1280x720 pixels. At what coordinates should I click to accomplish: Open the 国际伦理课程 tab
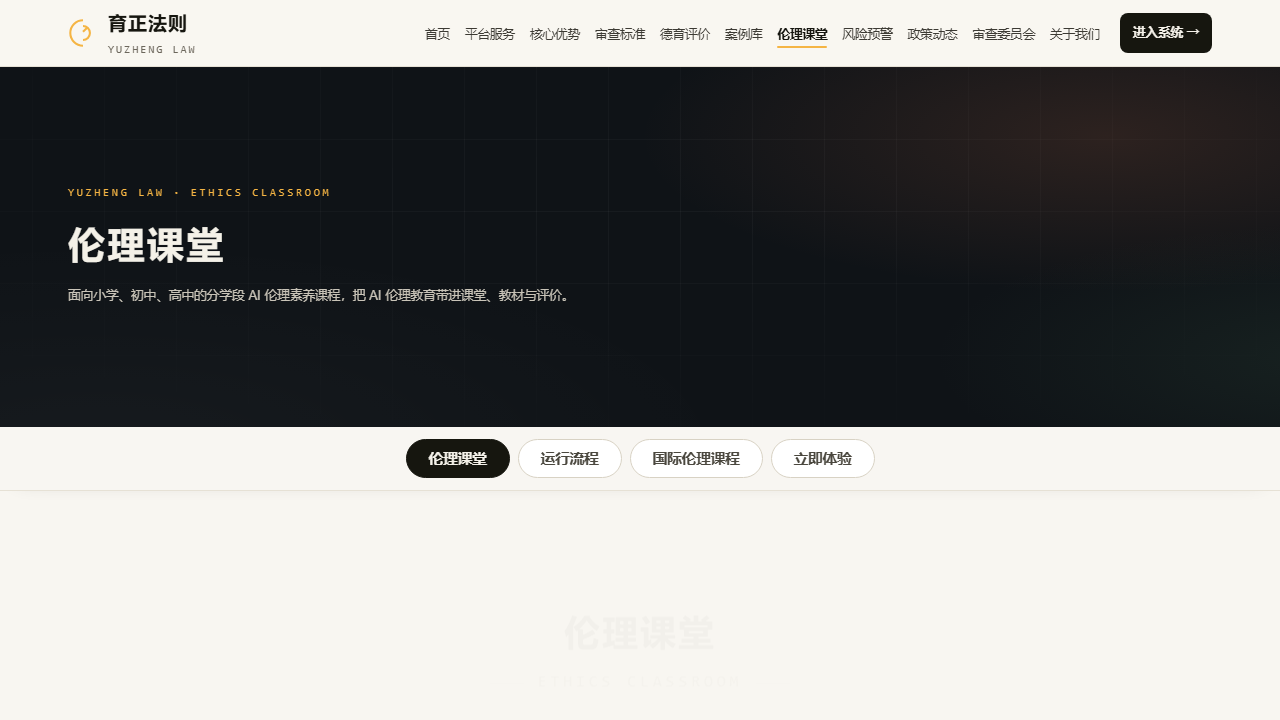[696, 459]
